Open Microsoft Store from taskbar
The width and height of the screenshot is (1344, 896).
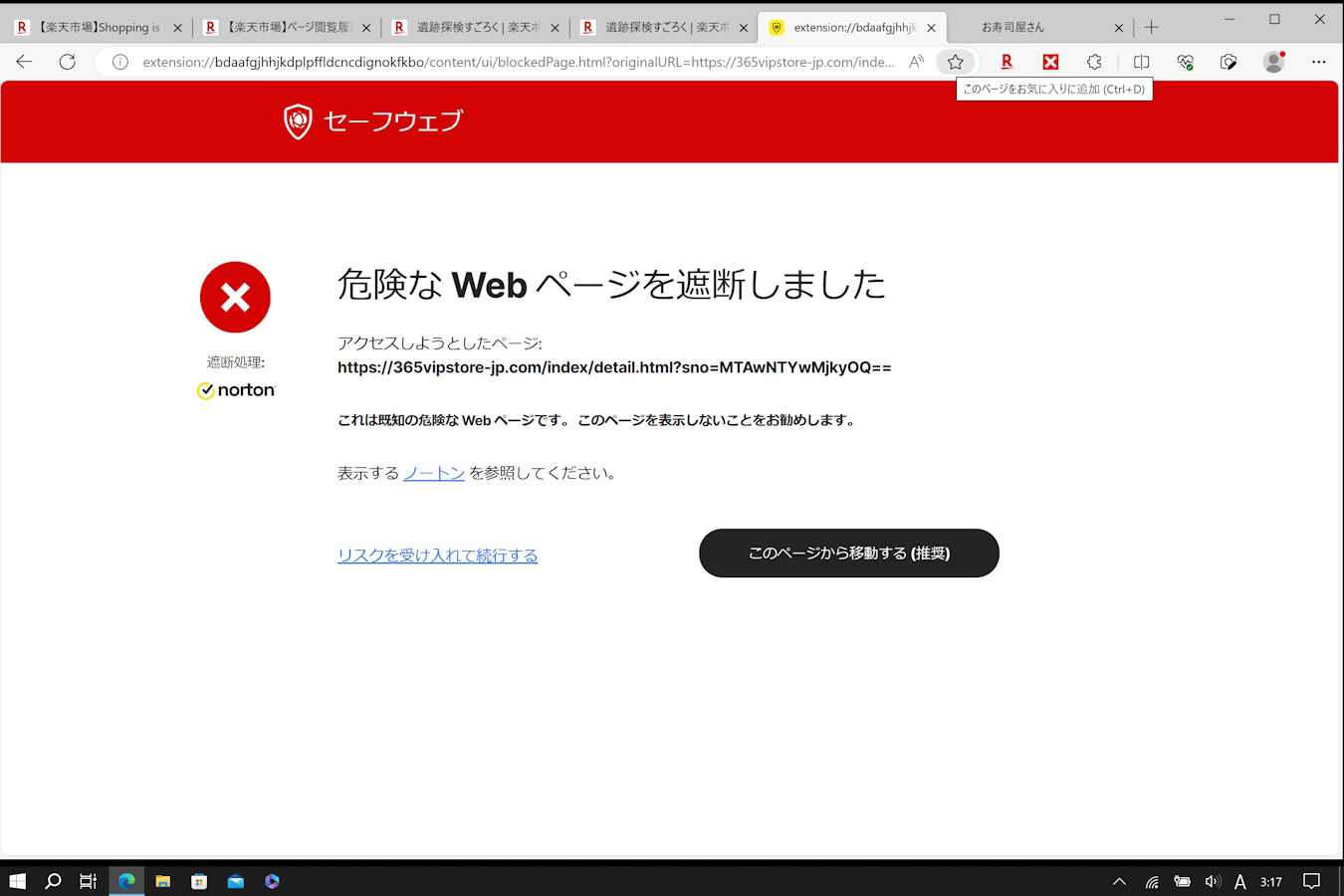click(199, 881)
